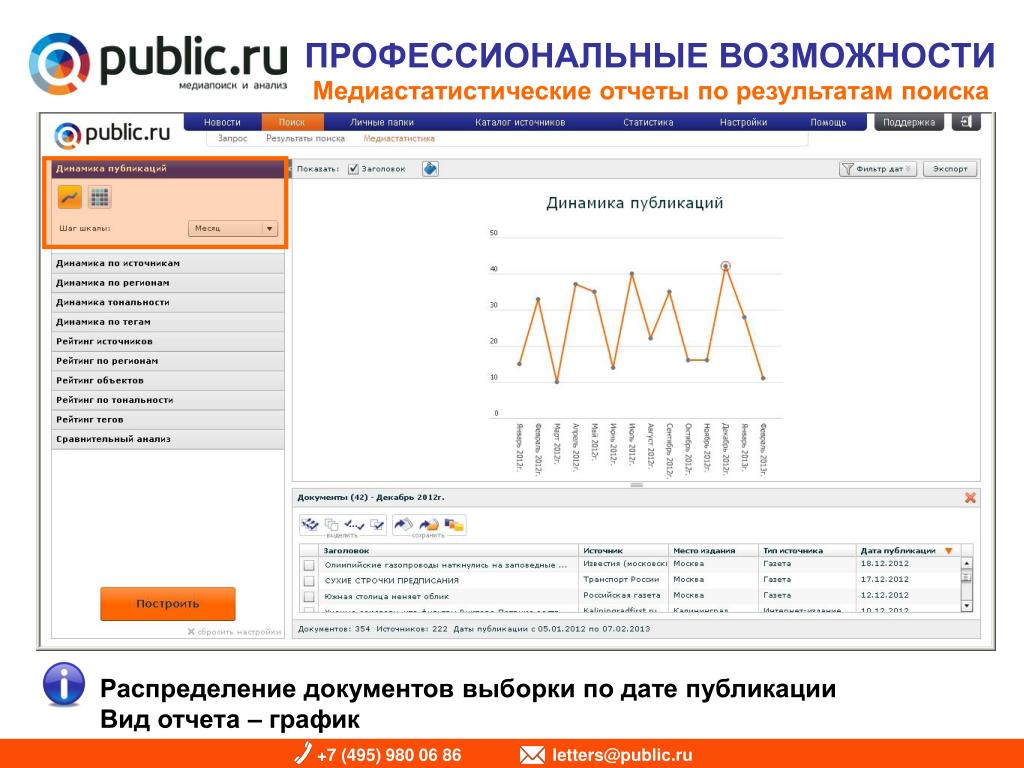Expand the Рейтинг объектов section
This screenshot has width=1024, height=768.
click(168, 381)
